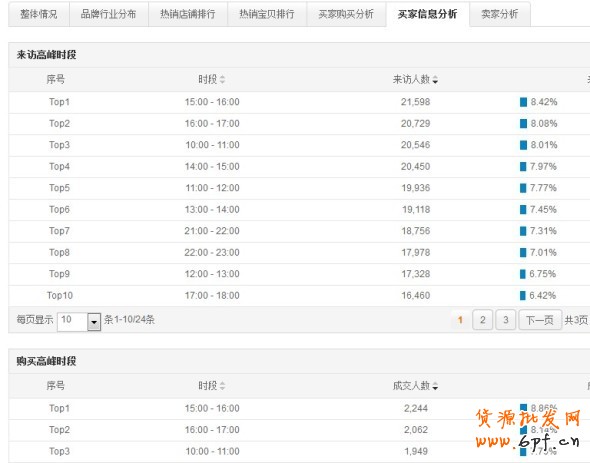Select purchase count 2,062
Viewport: 590px width, 463px height.
tap(416, 430)
